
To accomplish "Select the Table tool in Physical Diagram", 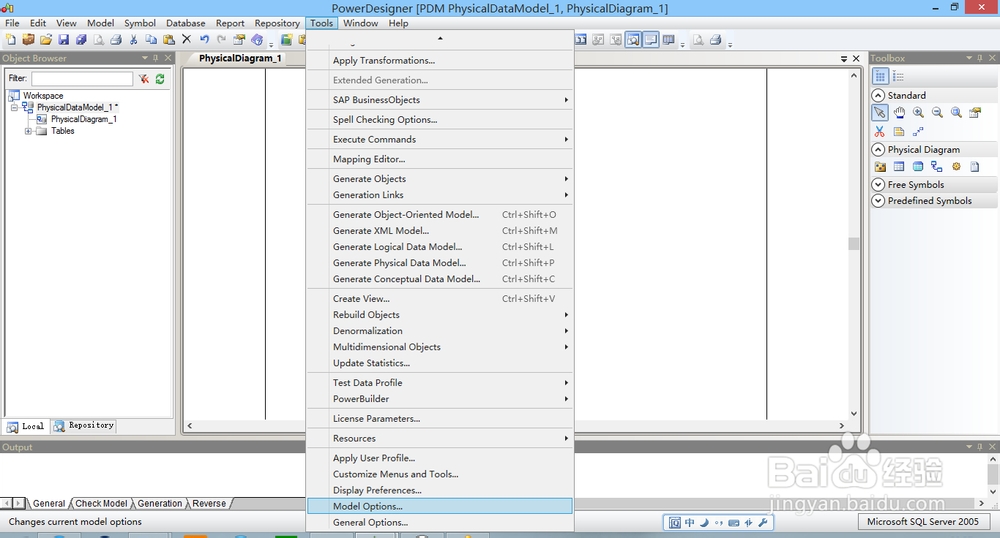I will 899,166.
